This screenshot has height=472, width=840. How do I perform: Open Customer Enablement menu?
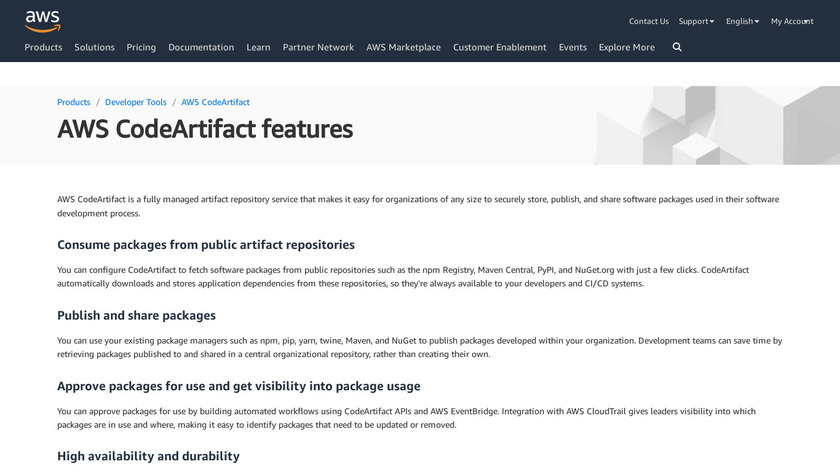(x=499, y=47)
